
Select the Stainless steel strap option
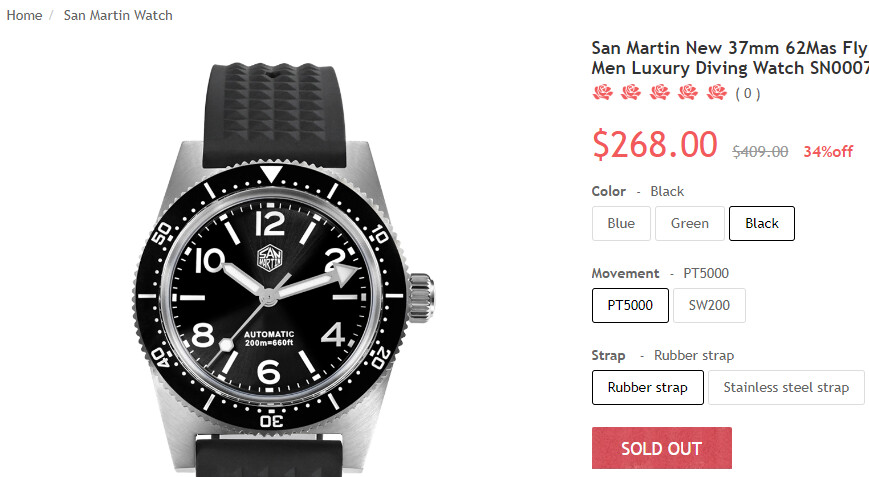(x=786, y=387)
